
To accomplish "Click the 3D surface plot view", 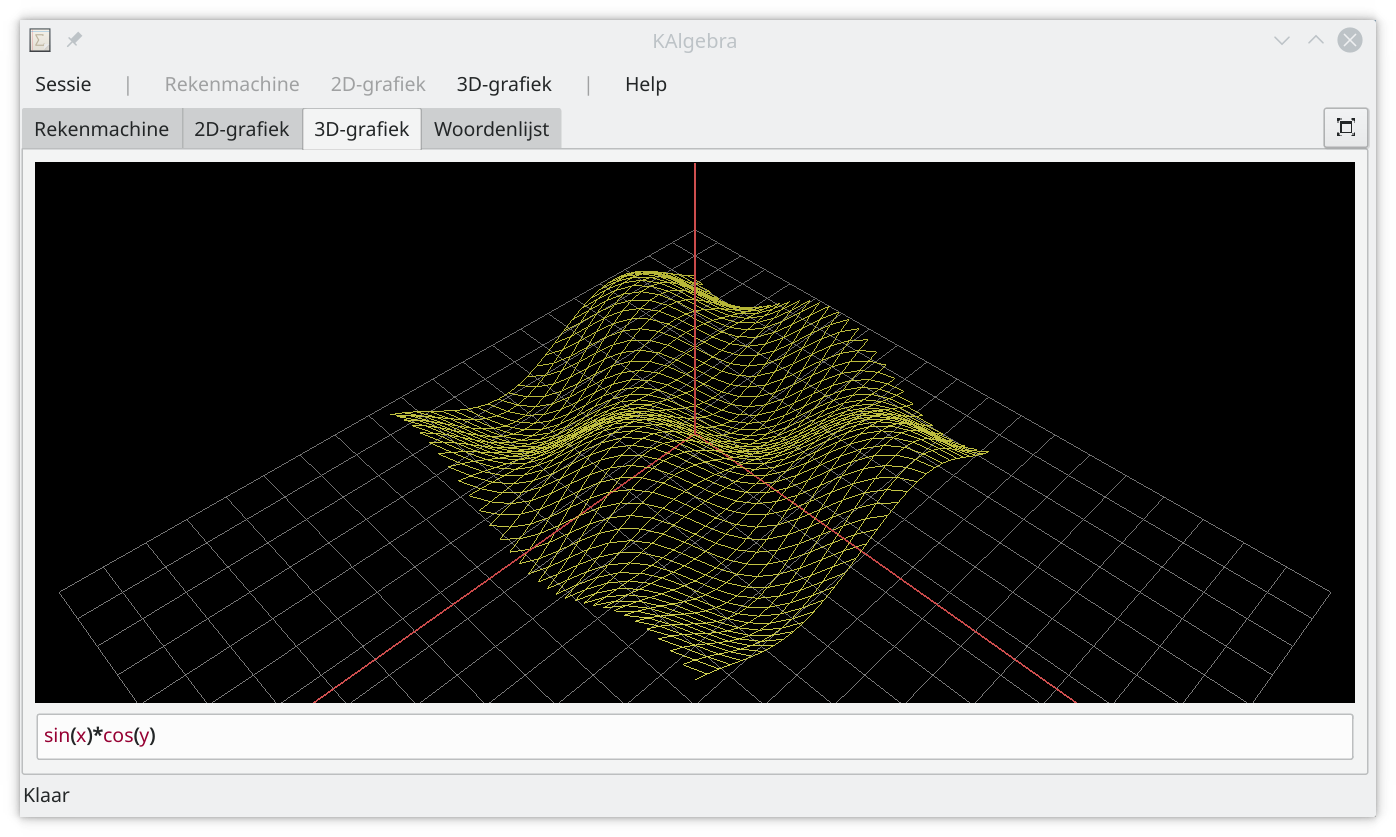I will click(x=695, y=433).
